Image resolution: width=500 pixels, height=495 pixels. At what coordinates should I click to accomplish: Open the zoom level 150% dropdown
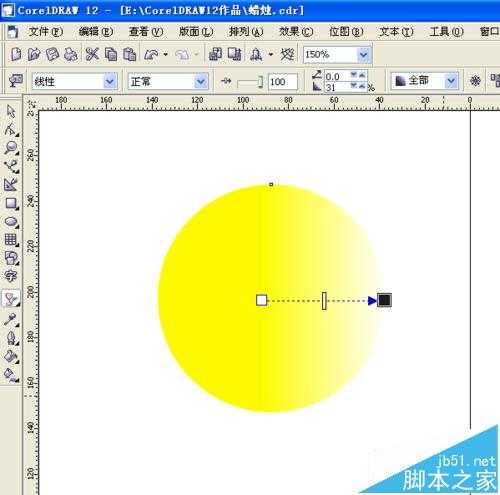363,54
